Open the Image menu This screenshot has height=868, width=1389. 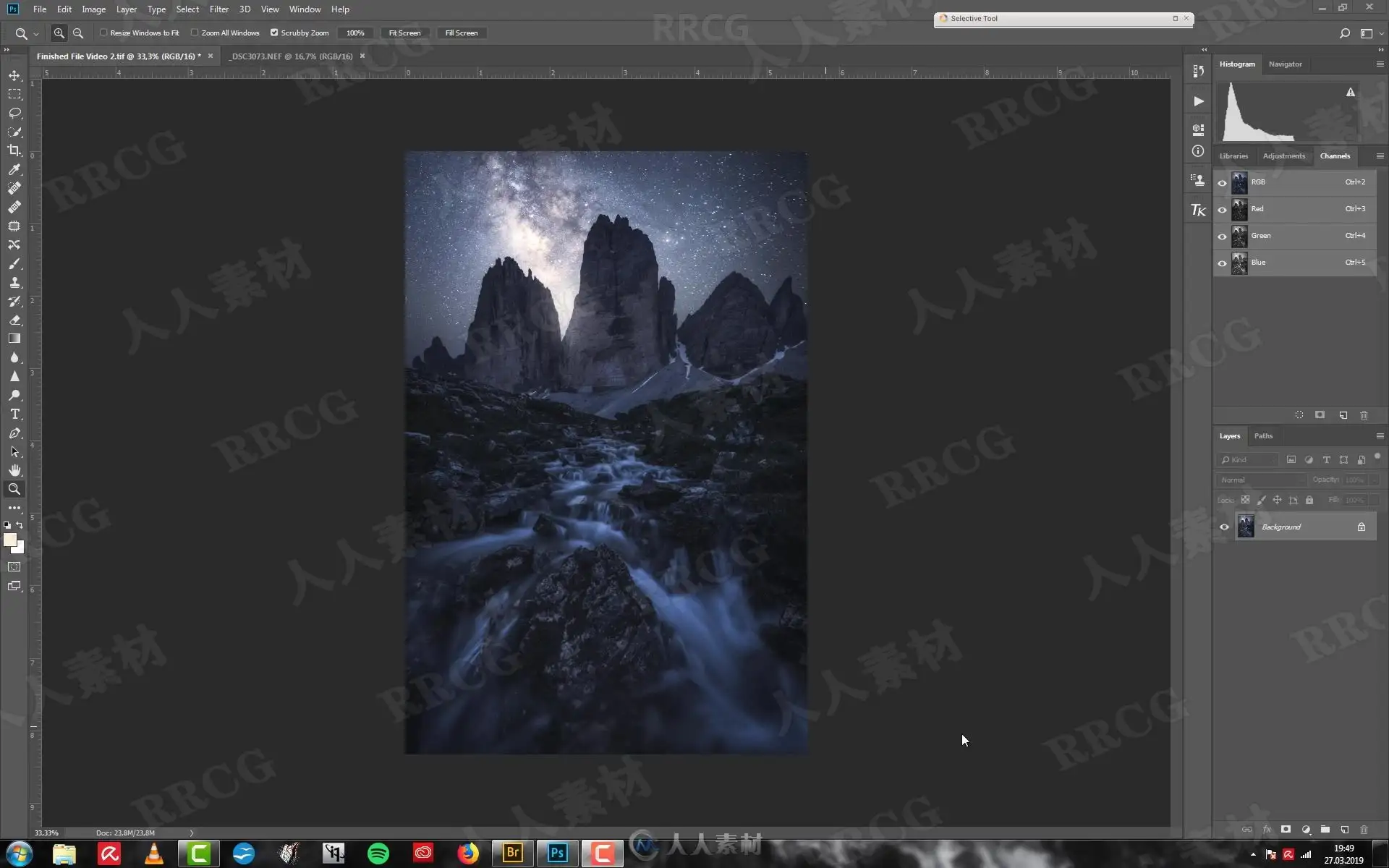click(x=93, y=9)
